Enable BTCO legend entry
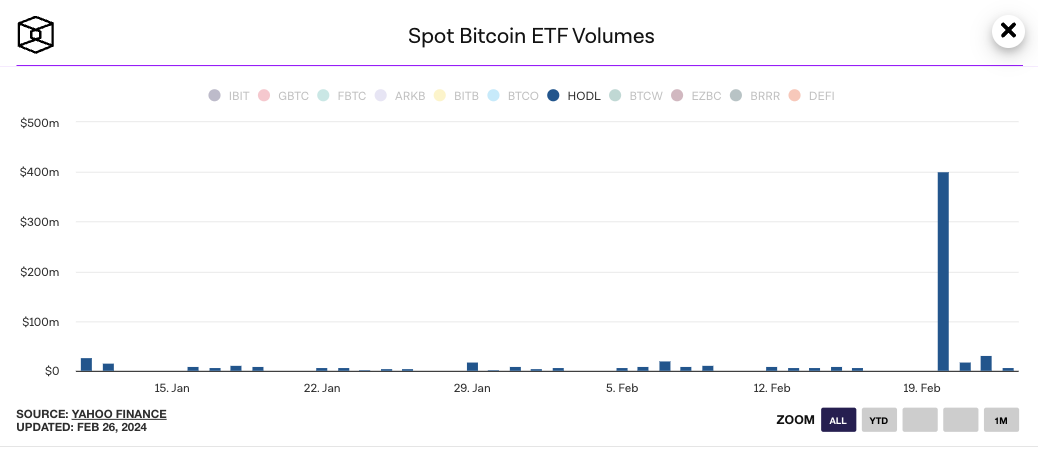The width and height of the screenshot is (1038, 449). coord(513,96)
